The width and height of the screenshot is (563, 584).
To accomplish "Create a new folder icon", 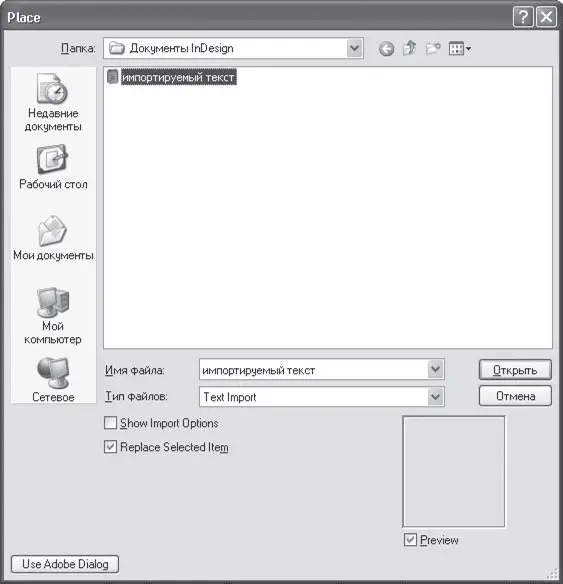I will point(433,48).
